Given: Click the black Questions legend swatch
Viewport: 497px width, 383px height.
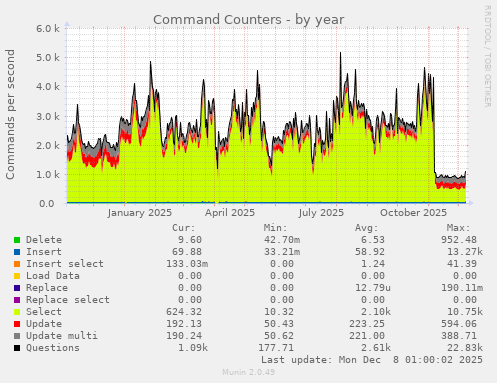Looking at the screenshot, I should [17, 348].
